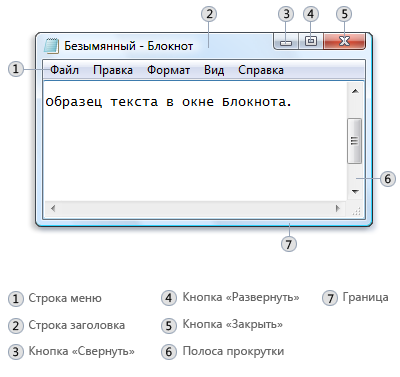Viewport: 400px width, 377px height.
Task: Click the legend text 'Кнопка «Свернуть»'
Action: 82,351
